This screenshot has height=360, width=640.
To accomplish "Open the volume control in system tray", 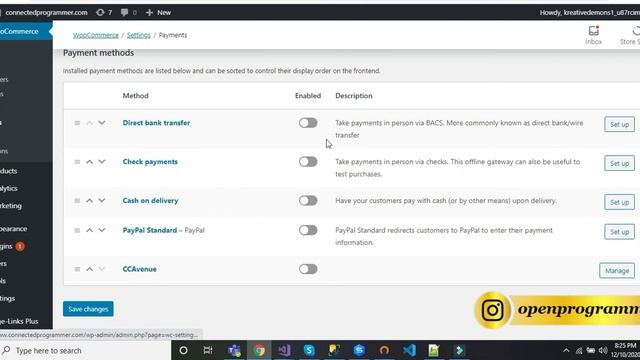I will click(603, 350).
